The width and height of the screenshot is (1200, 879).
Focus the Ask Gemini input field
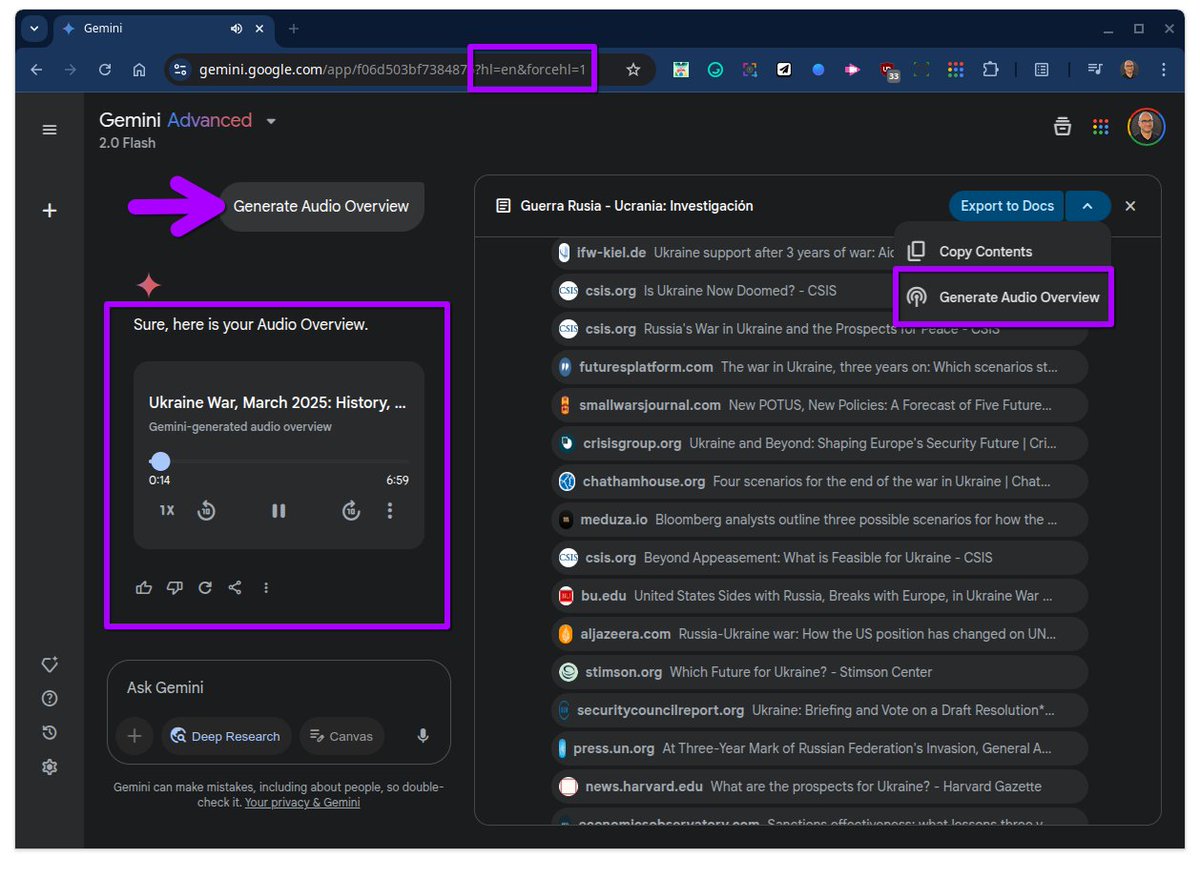pos(278,688)
